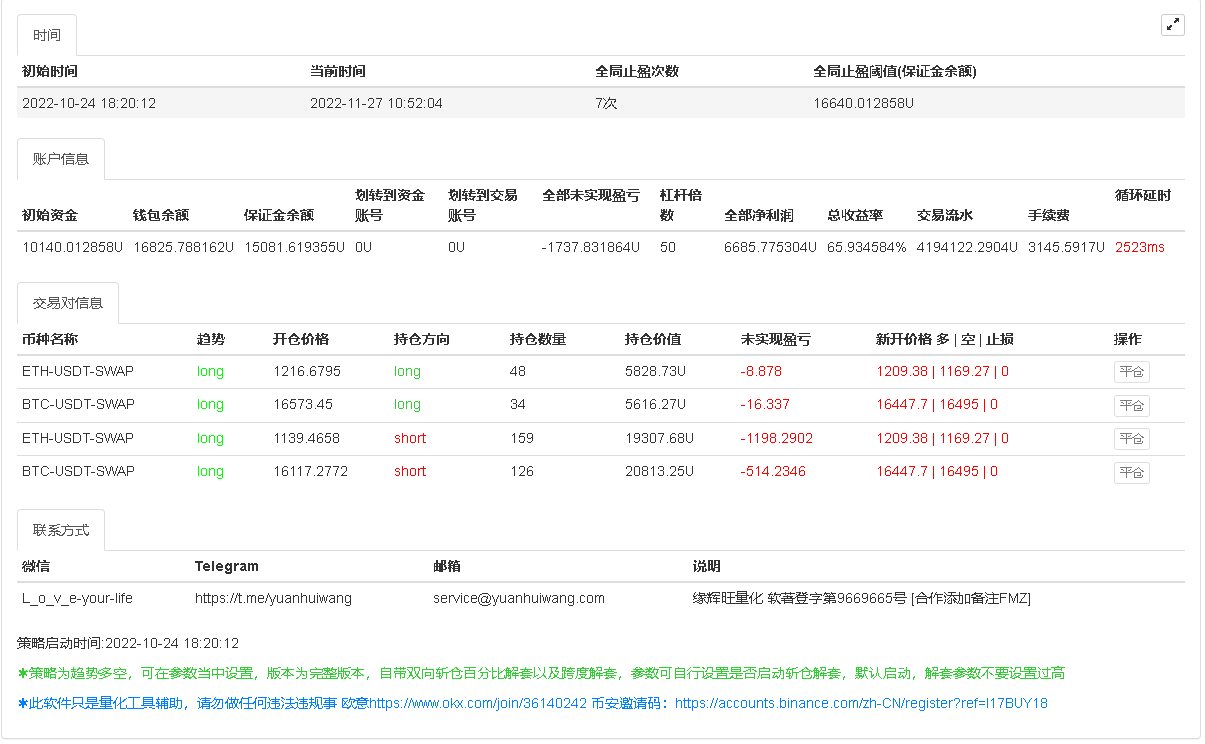Select the 循环延时 value 2523ms
Screen dimensions: 1205x744
click(1139, 247)
